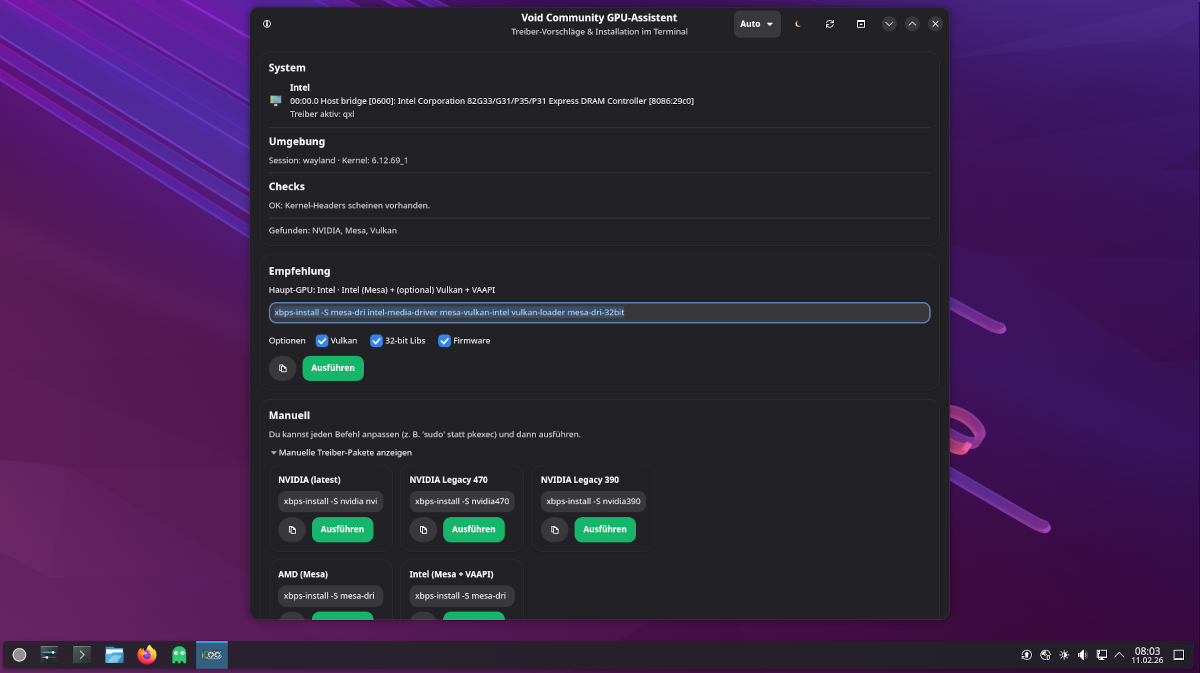Copy the recommended Intel install command
Screen dimensions: 1200x673
click(x=283, y=368)
